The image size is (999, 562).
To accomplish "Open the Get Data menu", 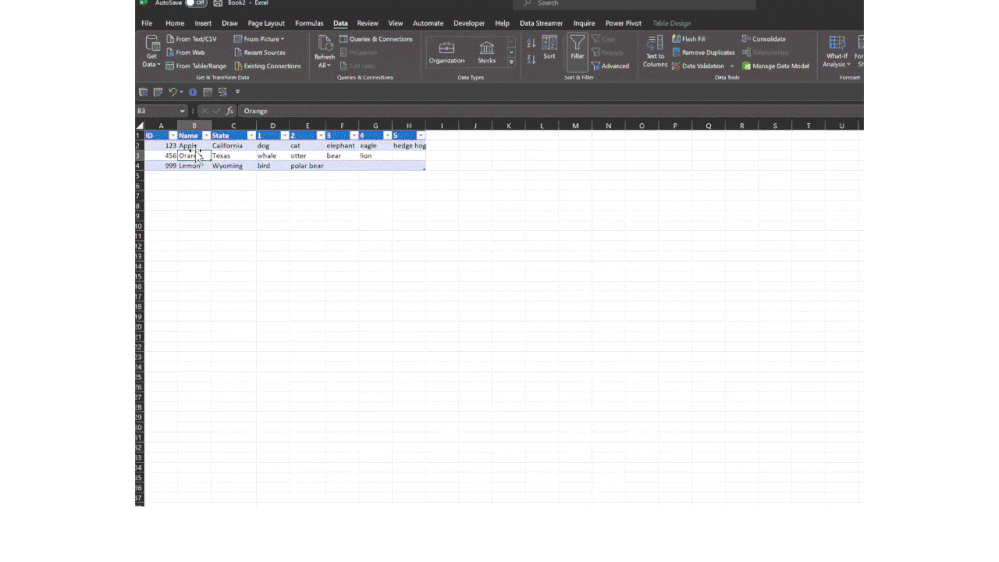I will pyautogui.click(x=151, y=51).
